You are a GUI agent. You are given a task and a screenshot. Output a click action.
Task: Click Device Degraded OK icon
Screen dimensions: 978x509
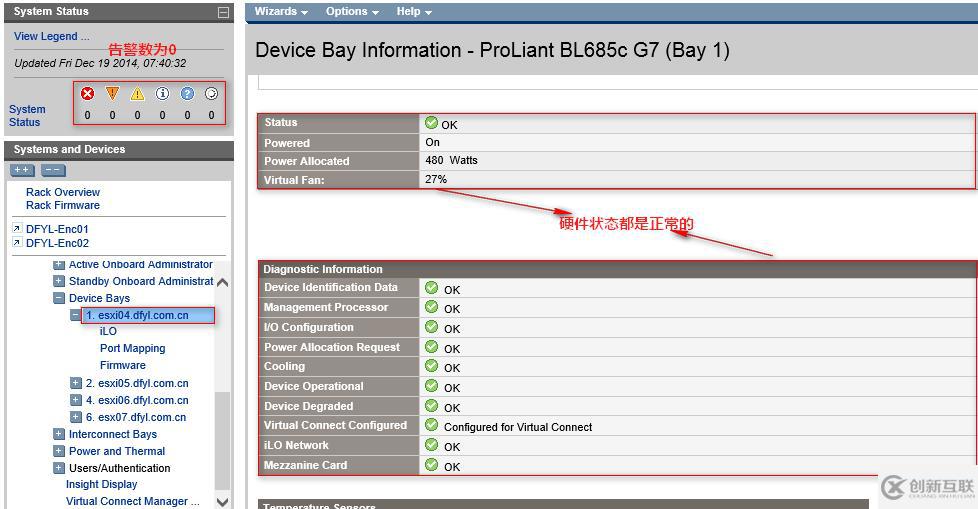pos(432,406)
